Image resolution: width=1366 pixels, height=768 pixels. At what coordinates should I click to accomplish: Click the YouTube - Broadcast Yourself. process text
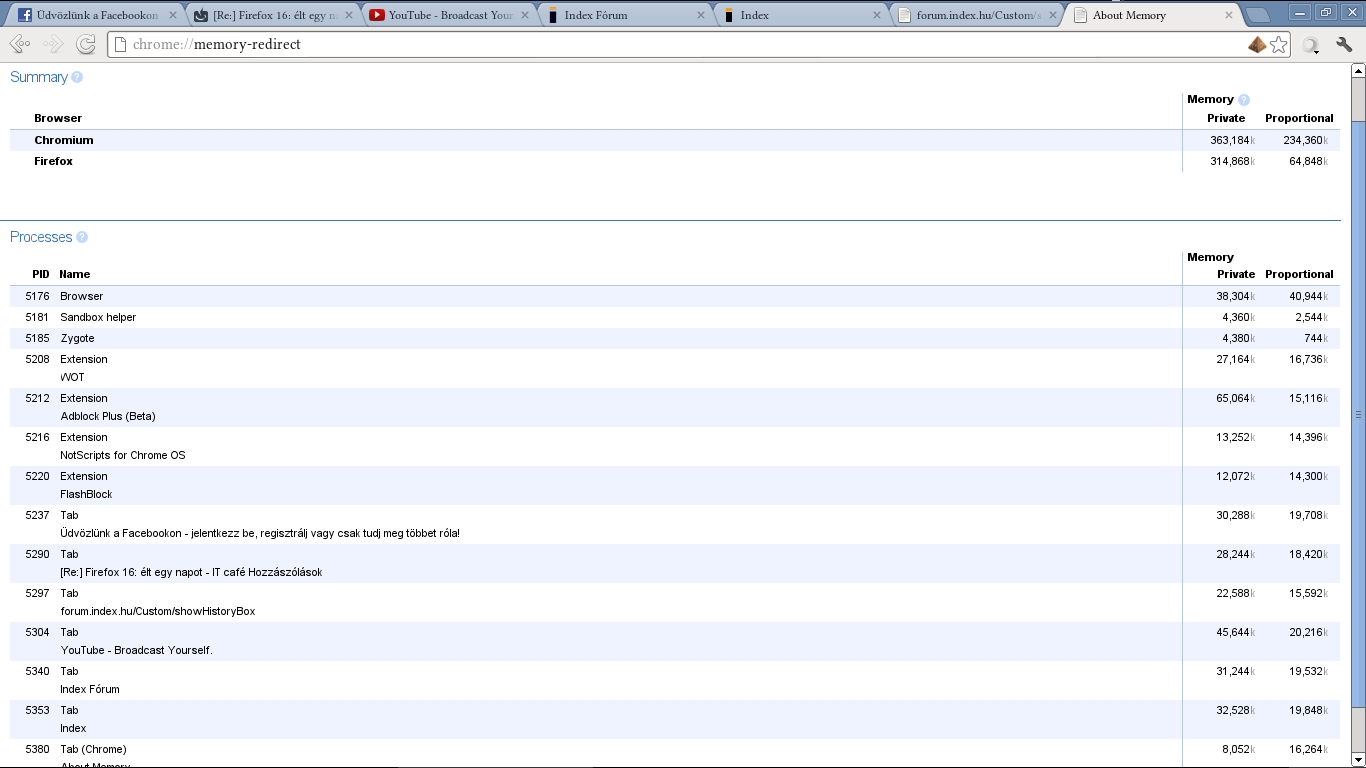click(137, 650)
